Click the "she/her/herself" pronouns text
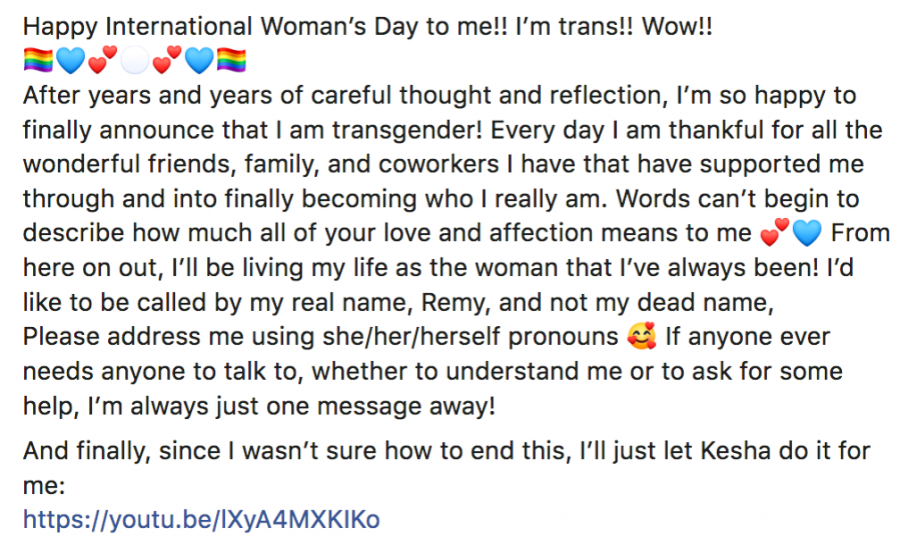Screen dimensions: 900x545 pos(412,337)
